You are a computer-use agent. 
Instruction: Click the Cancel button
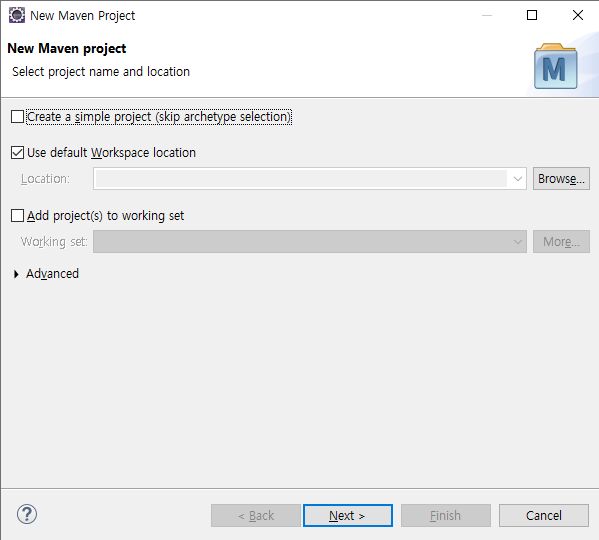tap(544, 516)
